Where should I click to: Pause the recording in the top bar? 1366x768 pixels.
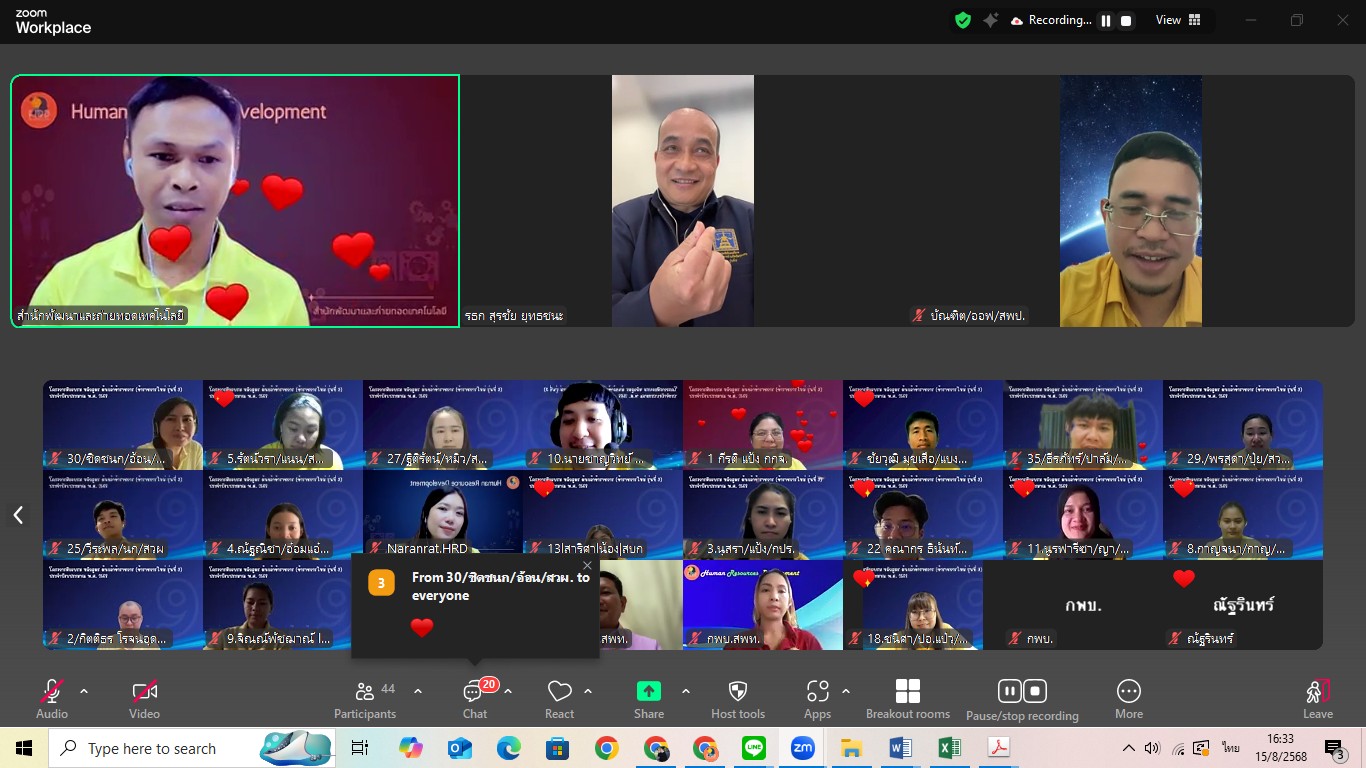tap(1106, 21)
